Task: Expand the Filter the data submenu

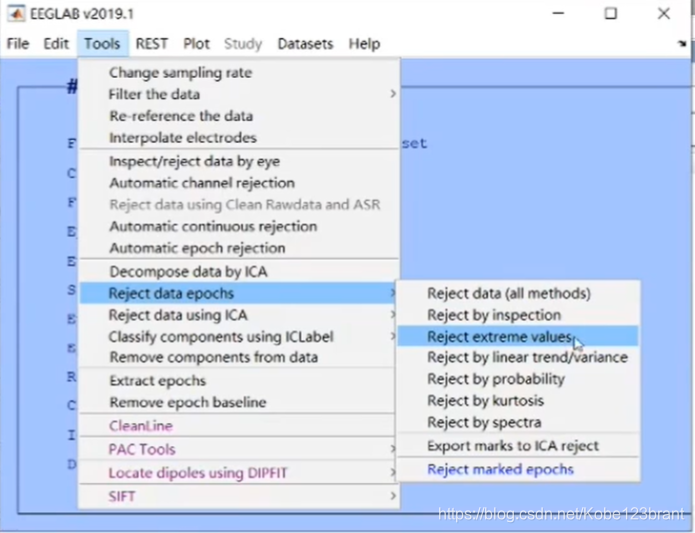Action: [x=239, y=94]
